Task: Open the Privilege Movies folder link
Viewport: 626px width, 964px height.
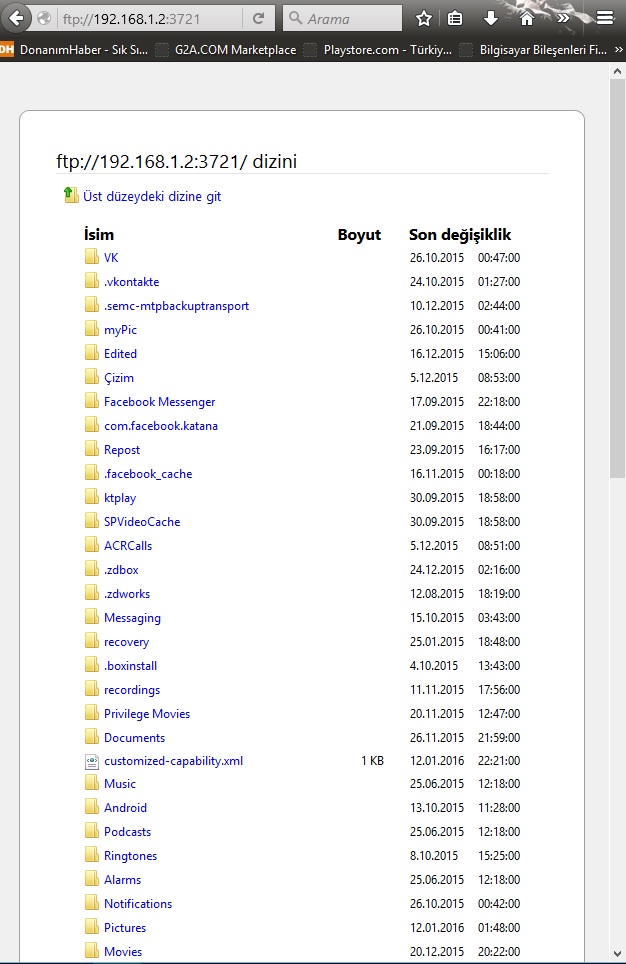Action: [x=146, y=714]
